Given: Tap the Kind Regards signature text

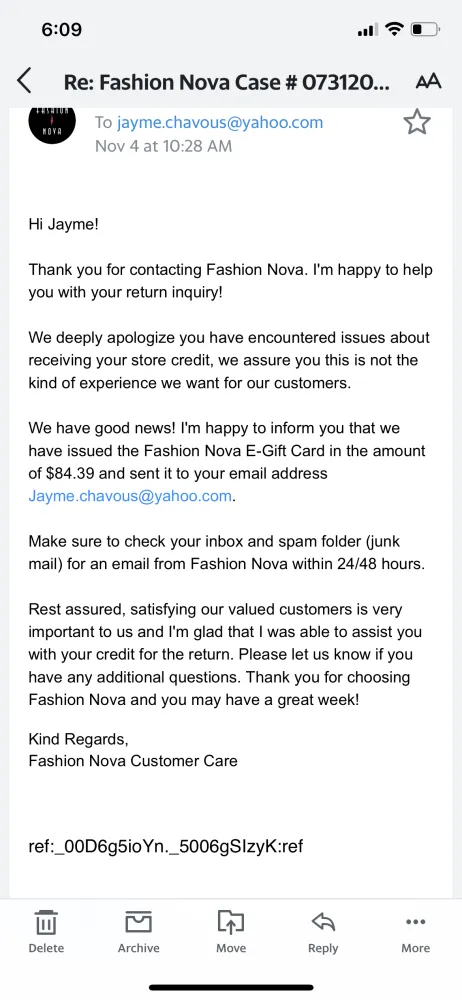Looking at the screenshot, I should click(x=78, y=740).
